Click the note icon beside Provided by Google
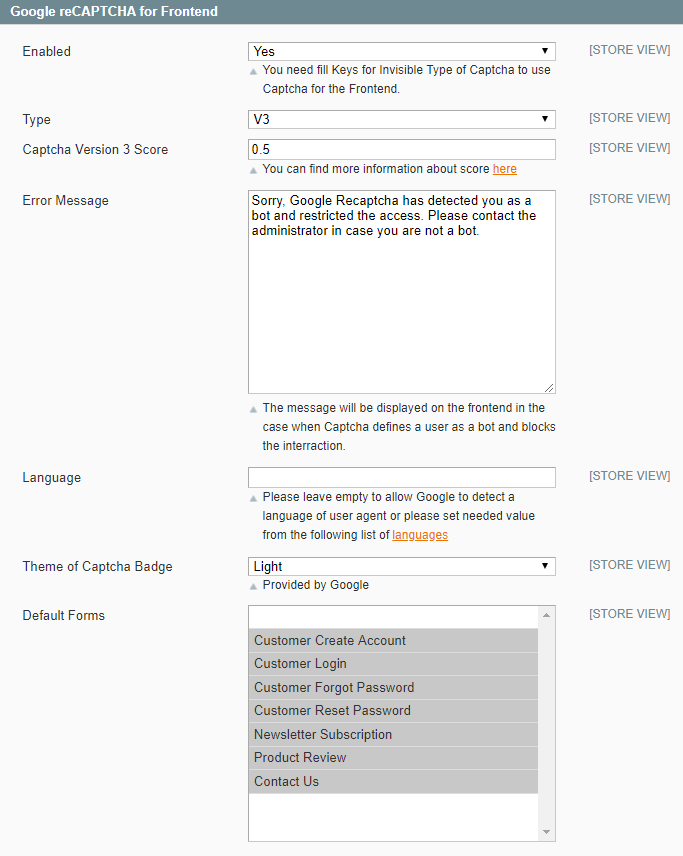This screenshot has height=856, width=683. click(255, 585)
